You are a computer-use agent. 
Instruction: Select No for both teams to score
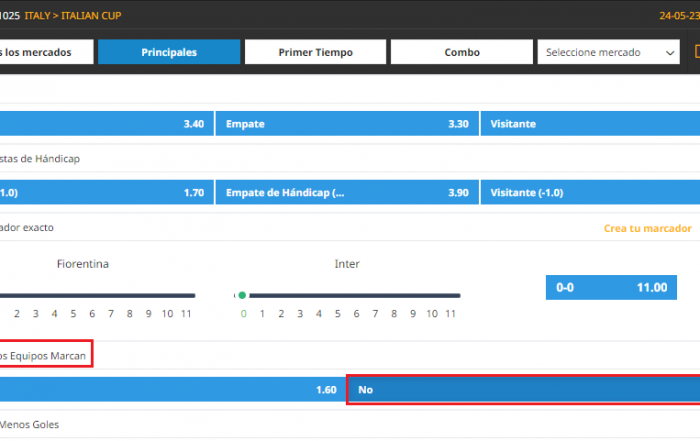pyautogui.click(x=522, y=389)
